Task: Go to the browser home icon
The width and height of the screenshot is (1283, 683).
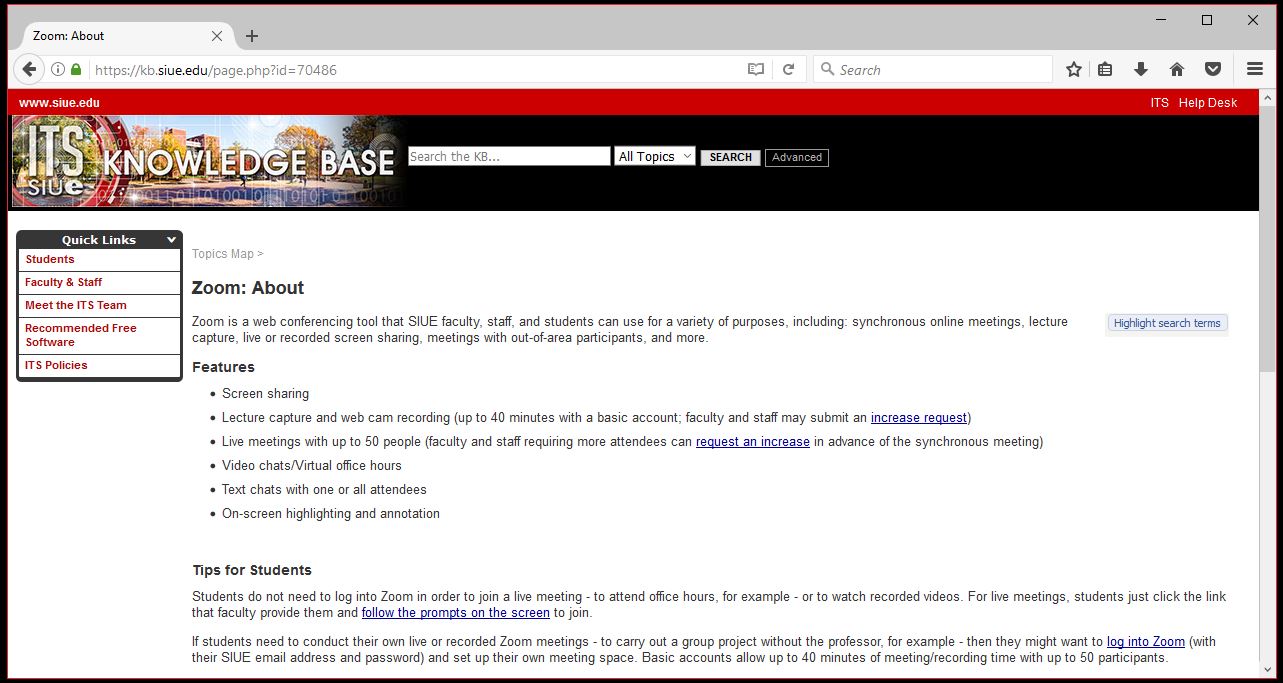Action: pos(1176,69)
